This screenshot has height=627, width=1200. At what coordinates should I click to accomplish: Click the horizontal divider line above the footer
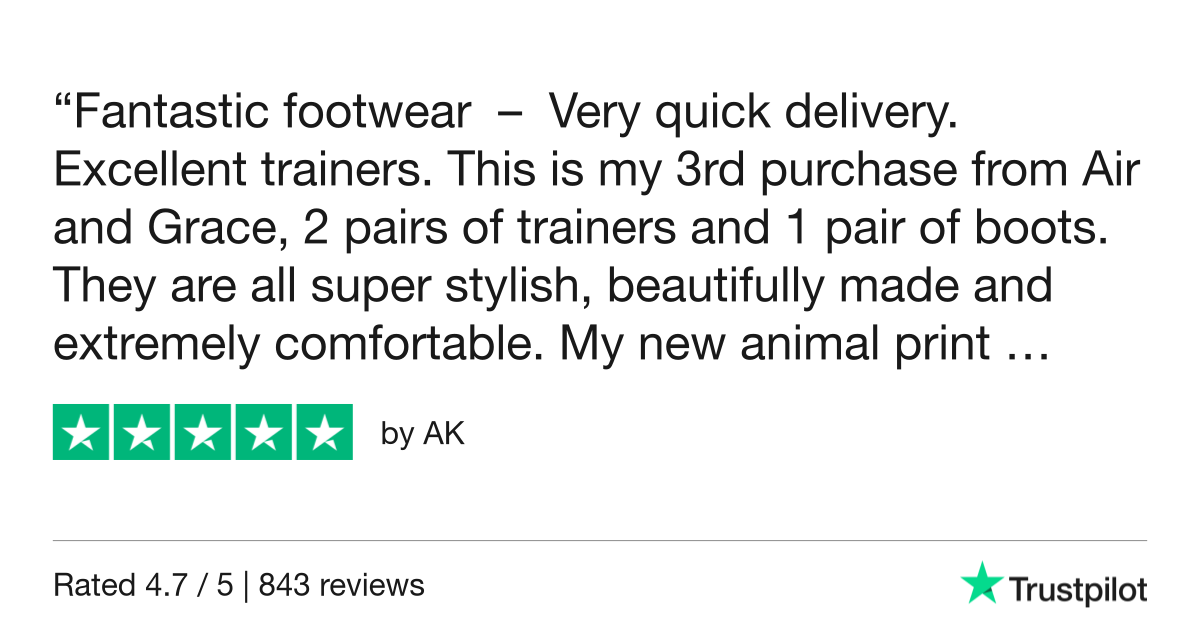[600, 541]
